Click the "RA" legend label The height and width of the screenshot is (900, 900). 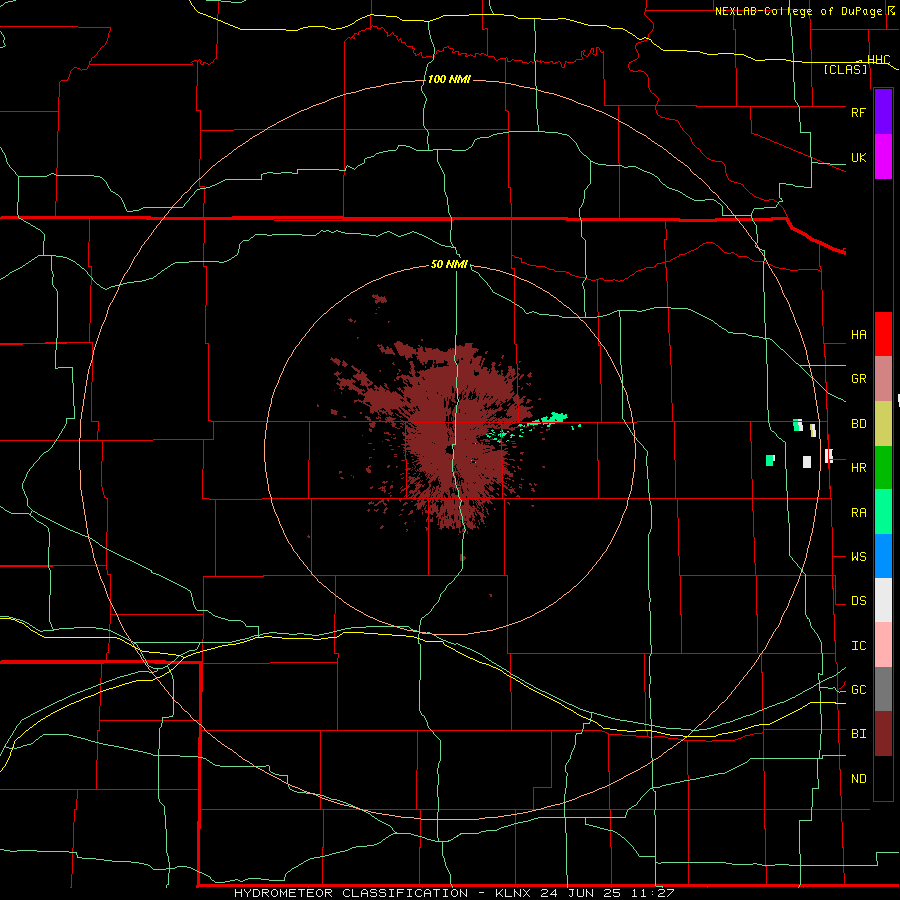tap(858, 513)
